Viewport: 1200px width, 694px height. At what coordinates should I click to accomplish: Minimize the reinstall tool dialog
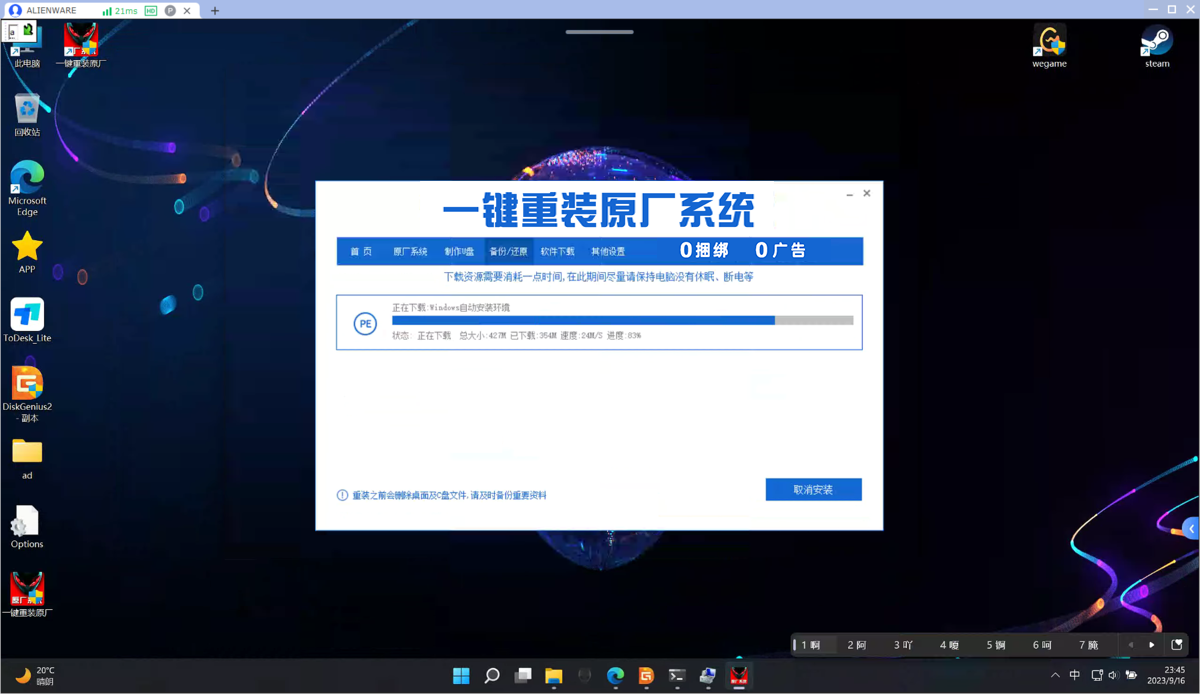tap(849, 194)
